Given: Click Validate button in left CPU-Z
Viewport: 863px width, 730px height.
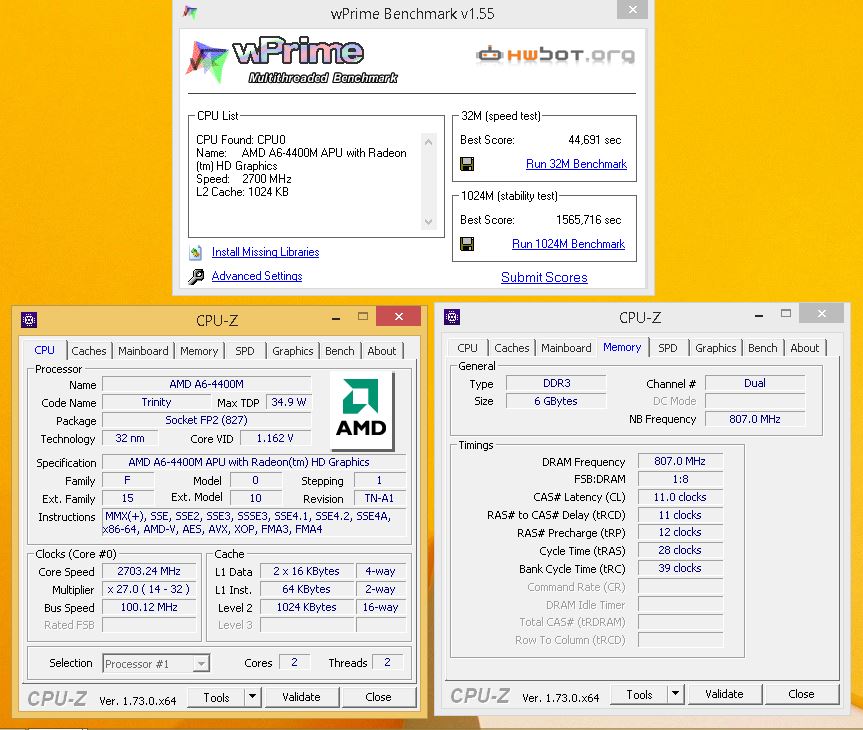Looking at the screenshot, I should click(x=301, y=696).
